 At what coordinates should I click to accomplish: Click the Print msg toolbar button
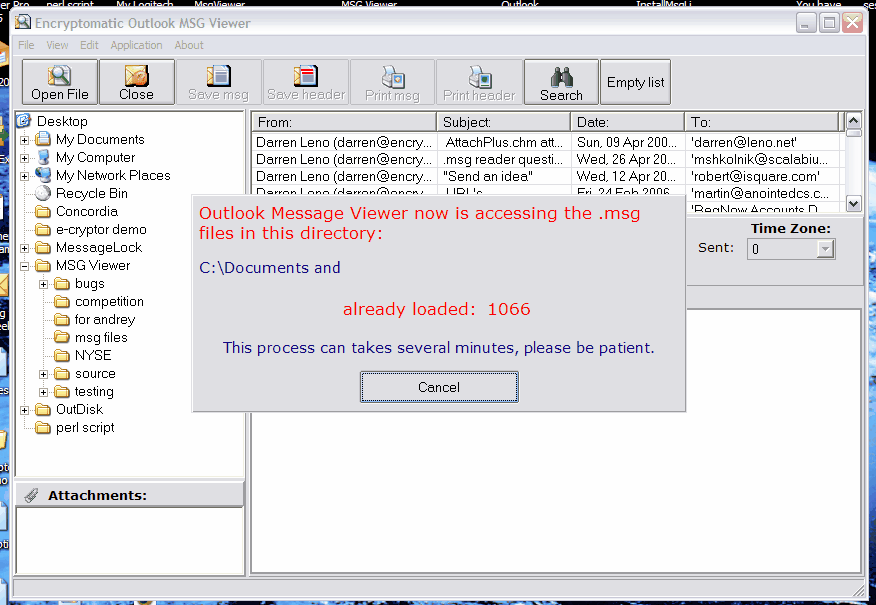pos(392,82)
